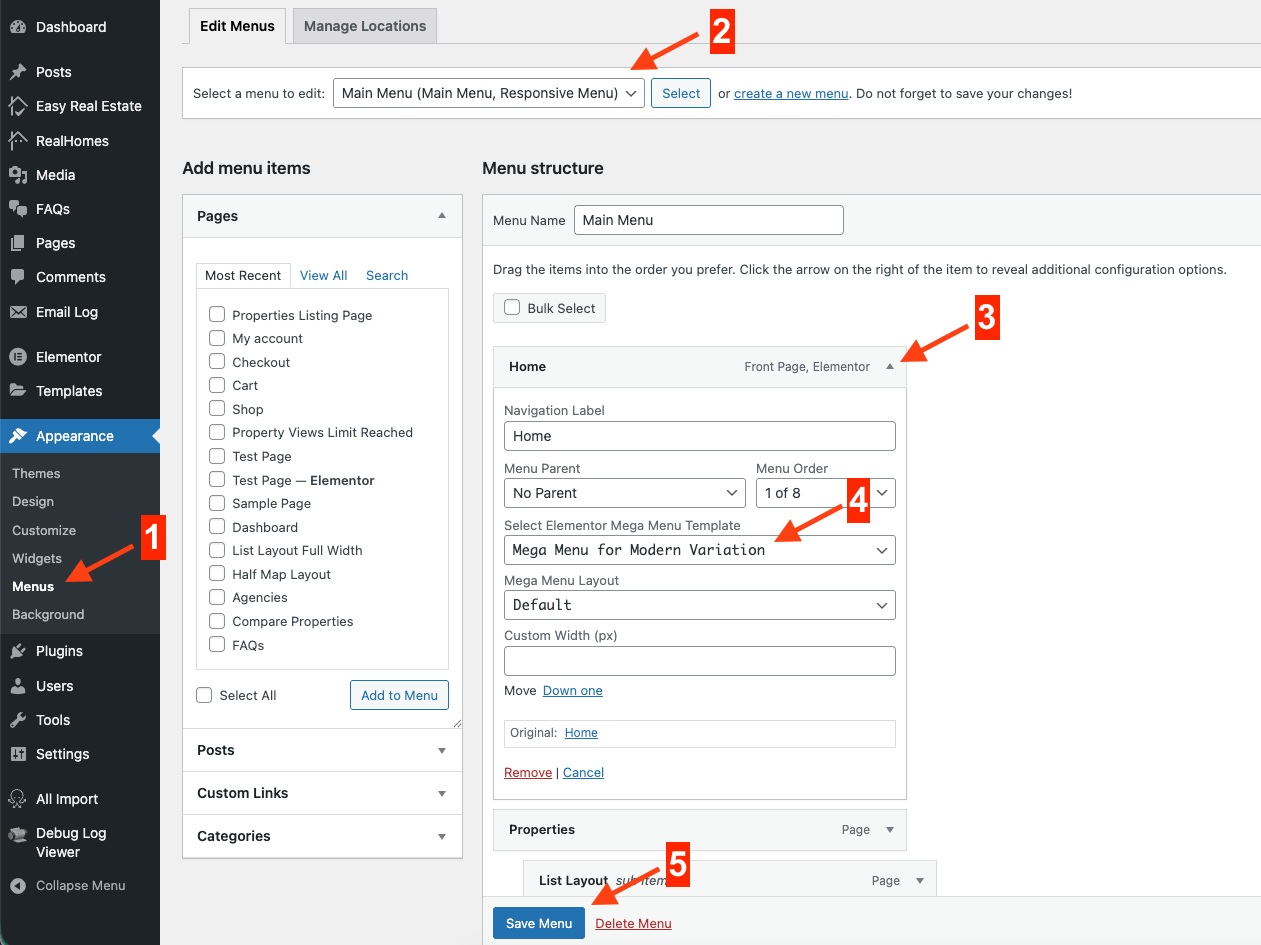Click the Dashboard icon in sidebar
The width and height of the screenshot is (1261, 945).
pyautogui.click(x=18, y=27)
